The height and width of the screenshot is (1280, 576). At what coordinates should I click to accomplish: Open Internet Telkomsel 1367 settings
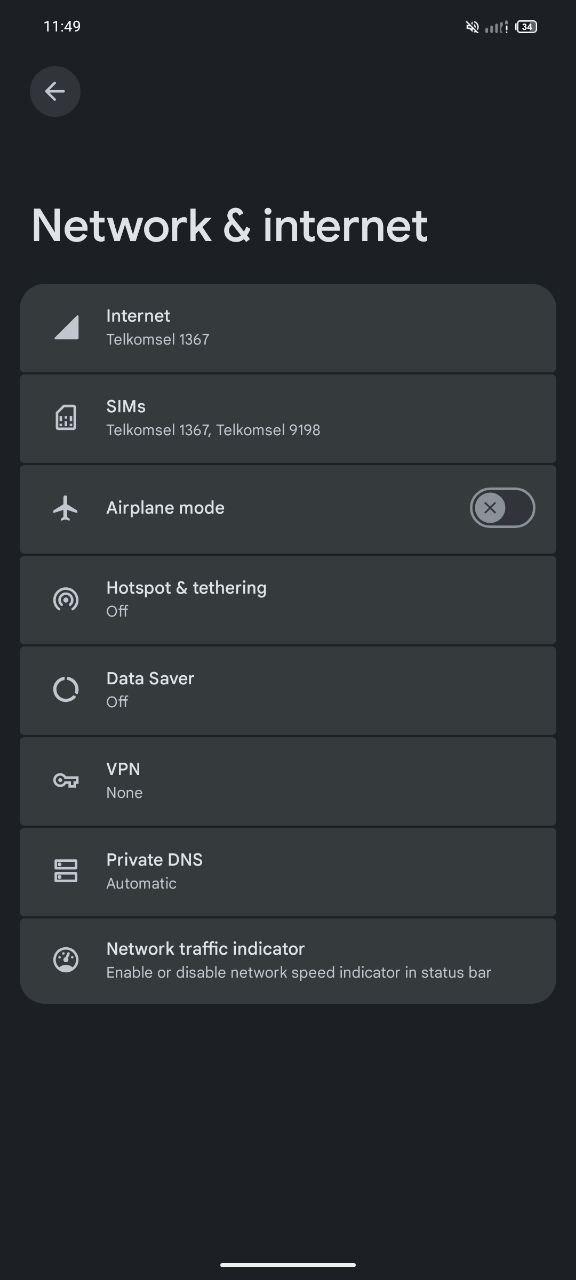(x=288, y=328)
